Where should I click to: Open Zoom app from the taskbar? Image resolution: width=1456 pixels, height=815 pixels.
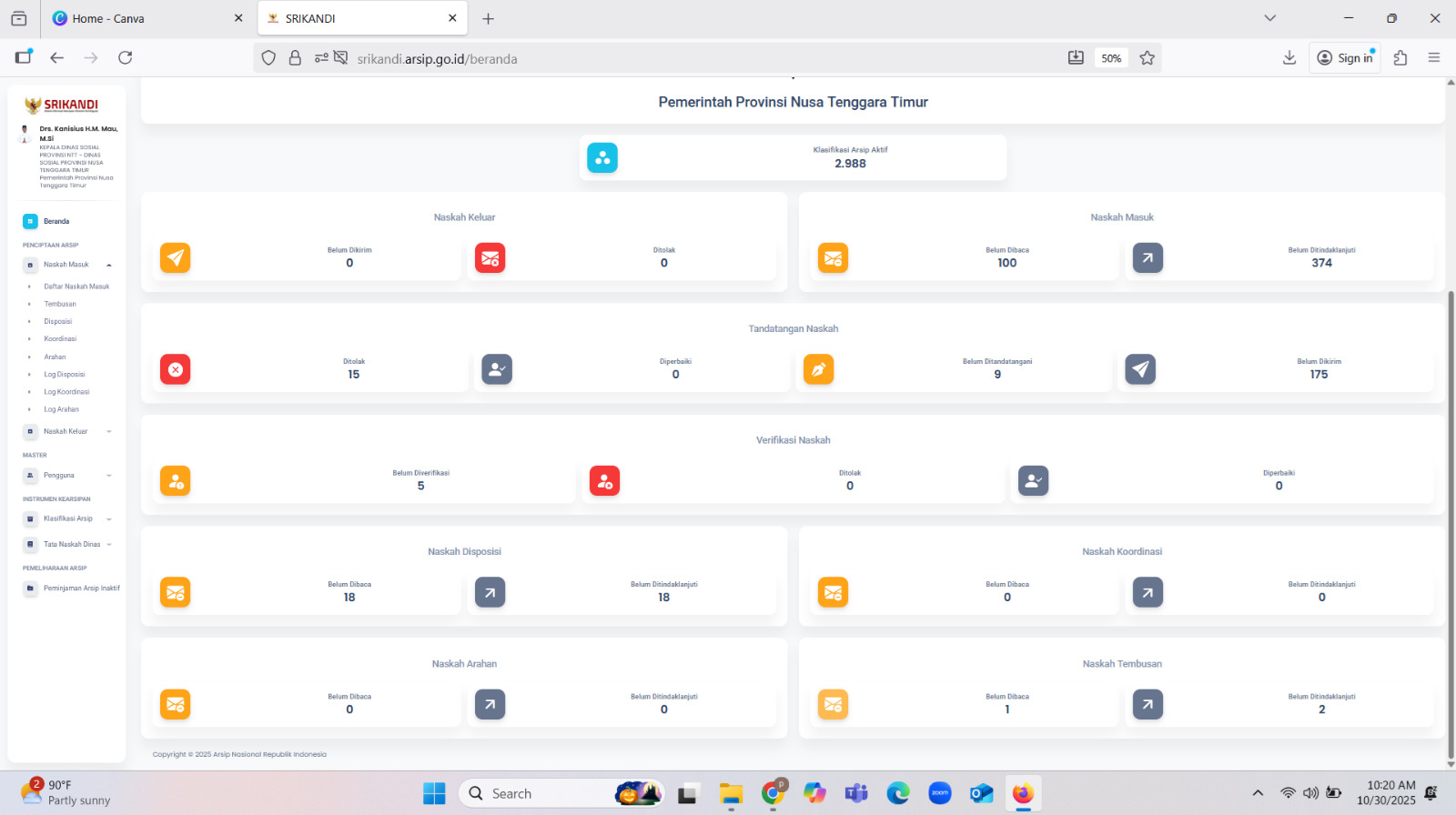[x=940, y=793]
